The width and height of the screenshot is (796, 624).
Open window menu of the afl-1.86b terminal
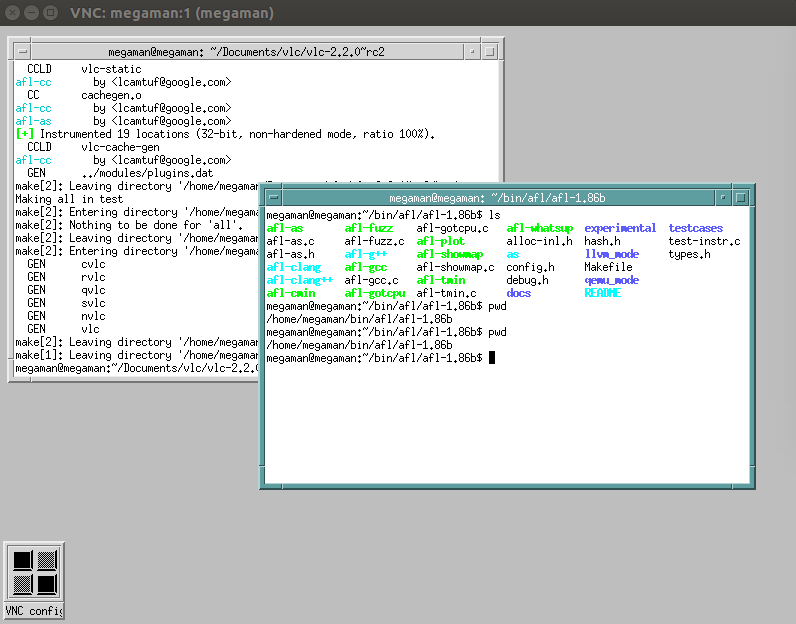coord(274,197)
